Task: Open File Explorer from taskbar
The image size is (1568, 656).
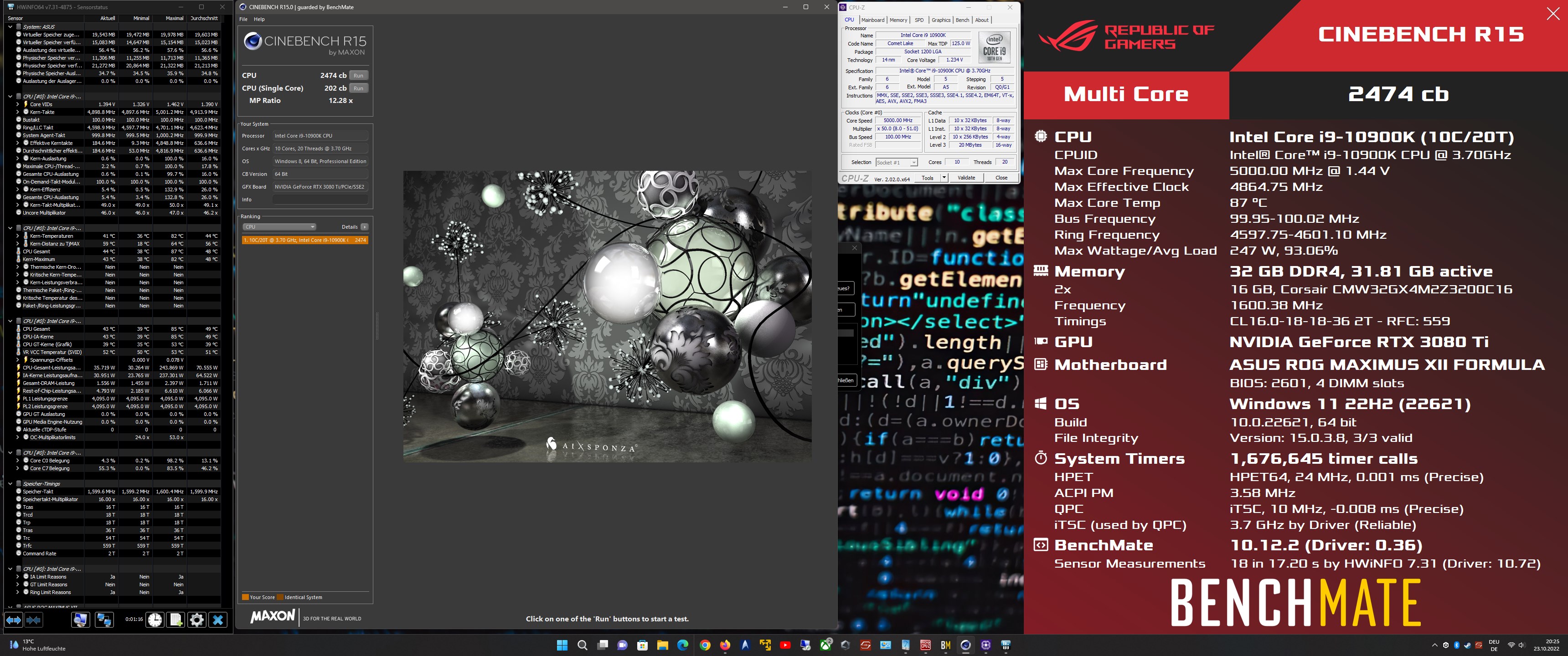Action: click(x=662, y=645)
